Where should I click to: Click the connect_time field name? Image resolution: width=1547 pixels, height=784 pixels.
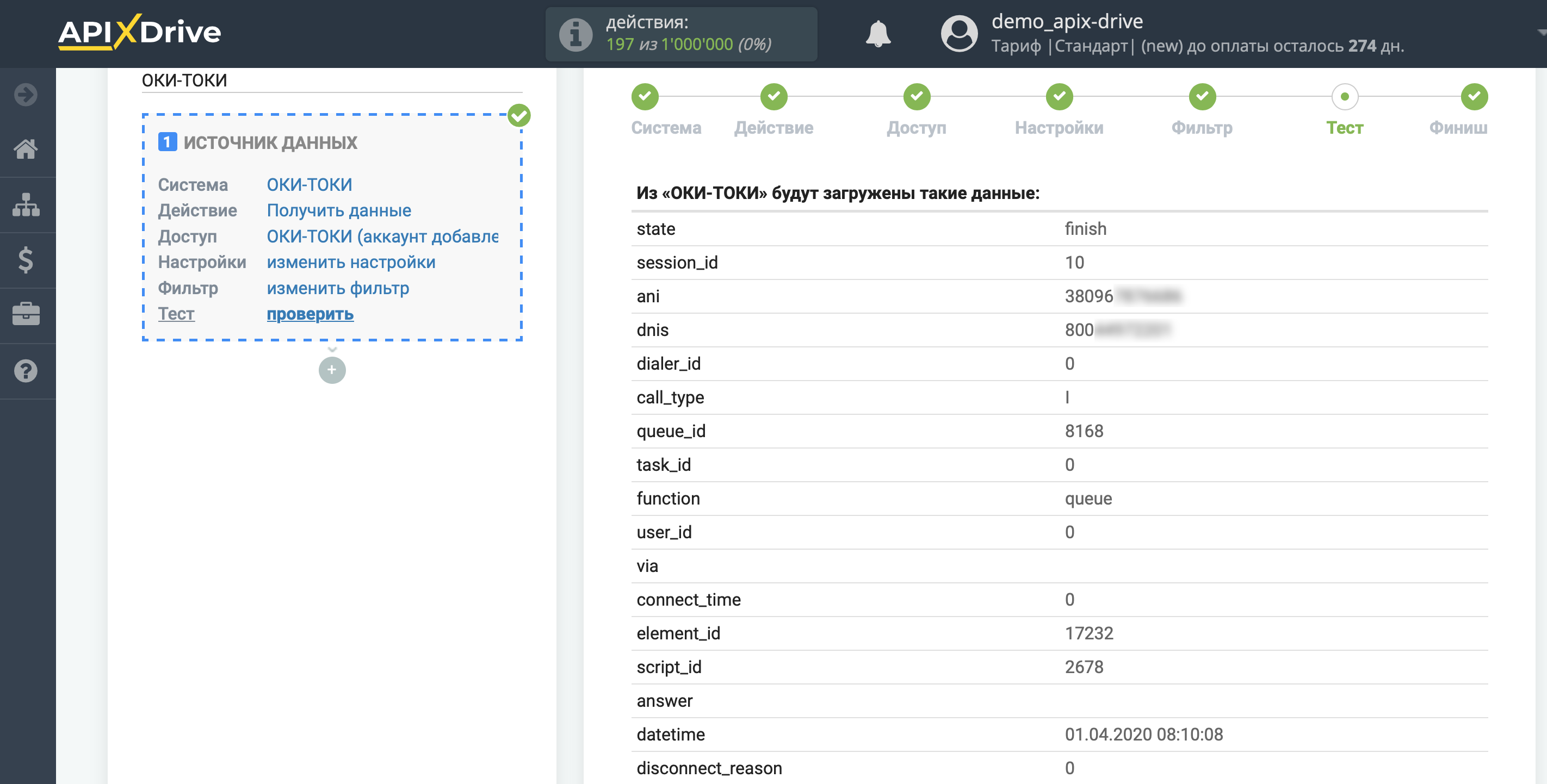[688, 600]
